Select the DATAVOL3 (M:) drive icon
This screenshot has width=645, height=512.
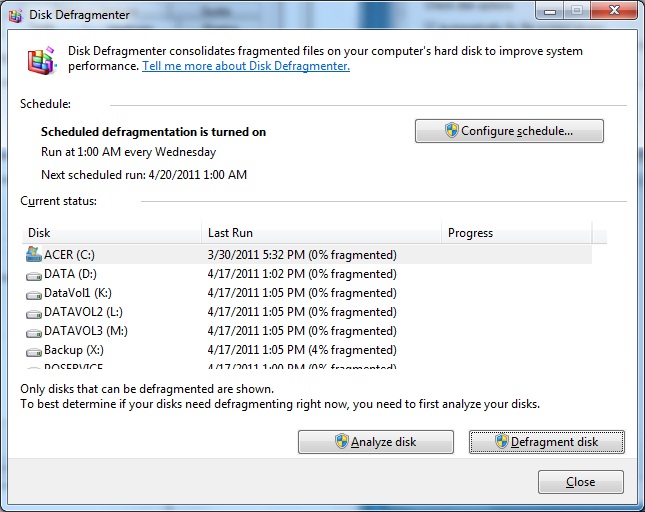tap(34, 332)
